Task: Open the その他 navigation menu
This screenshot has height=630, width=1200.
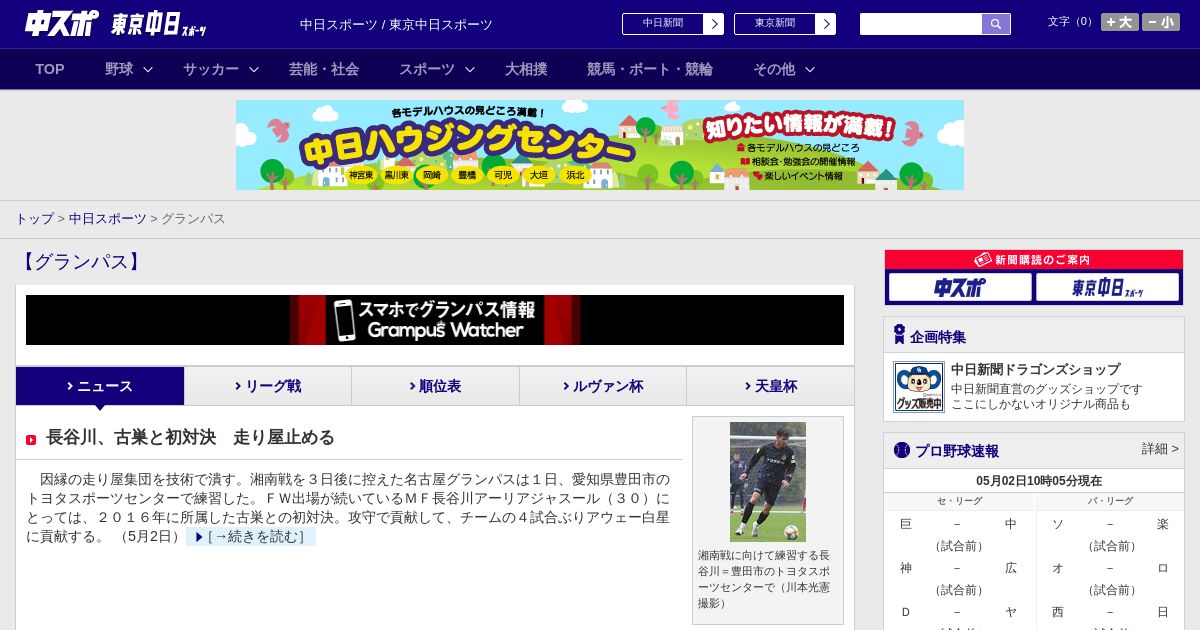Action: click(774, 69)
